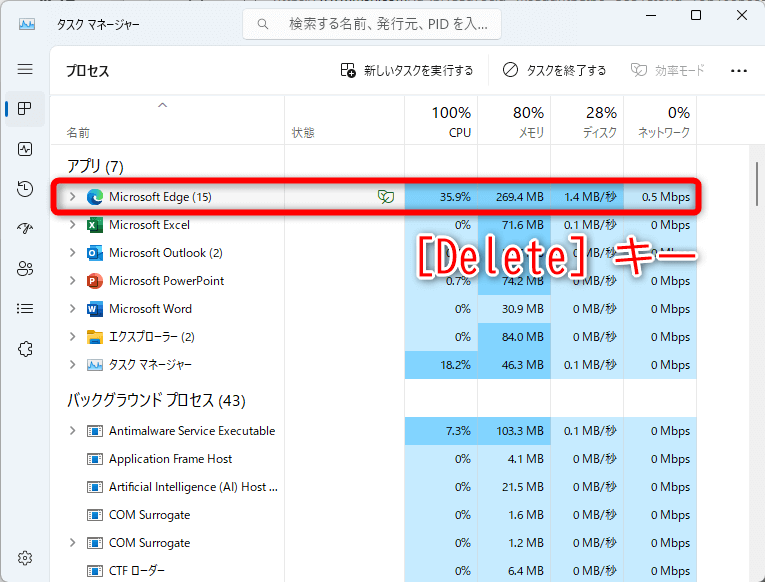Click Edge network value 0.5 Mbps

(x=665, y=197)
